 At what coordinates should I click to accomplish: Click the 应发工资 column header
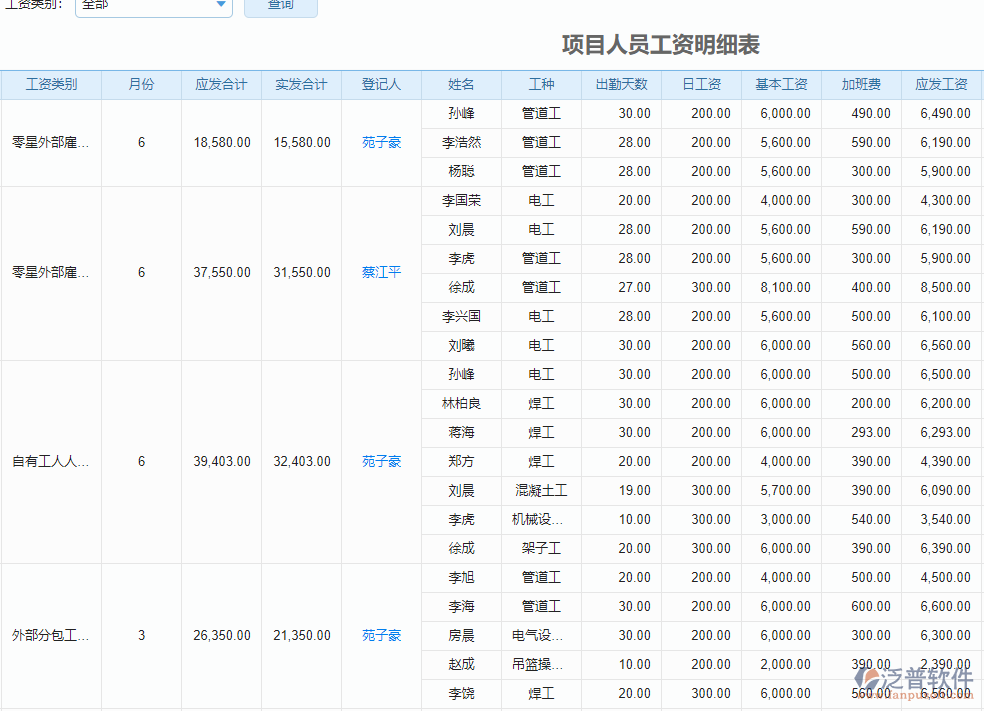tap(941, 84)
